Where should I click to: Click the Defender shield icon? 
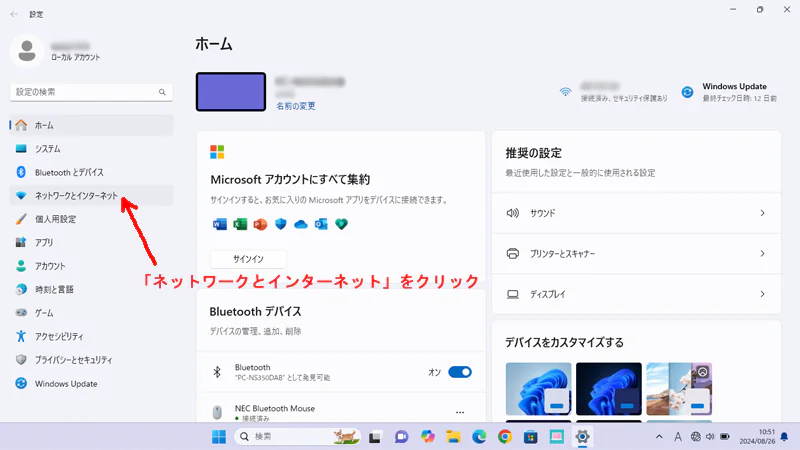281,224
